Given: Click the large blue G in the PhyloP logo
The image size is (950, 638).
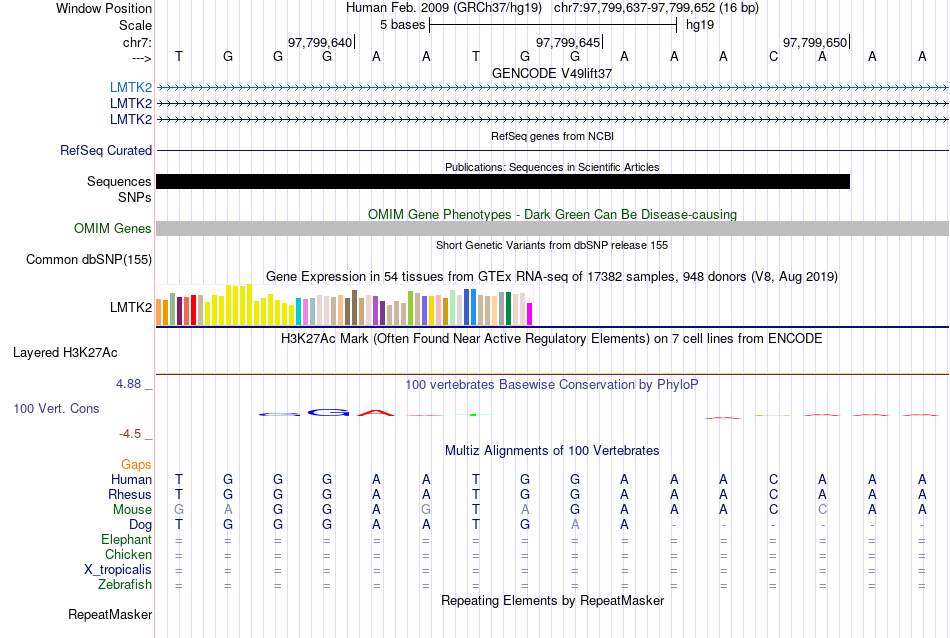Looking at the screenshot, I should (x=328, y=413).
